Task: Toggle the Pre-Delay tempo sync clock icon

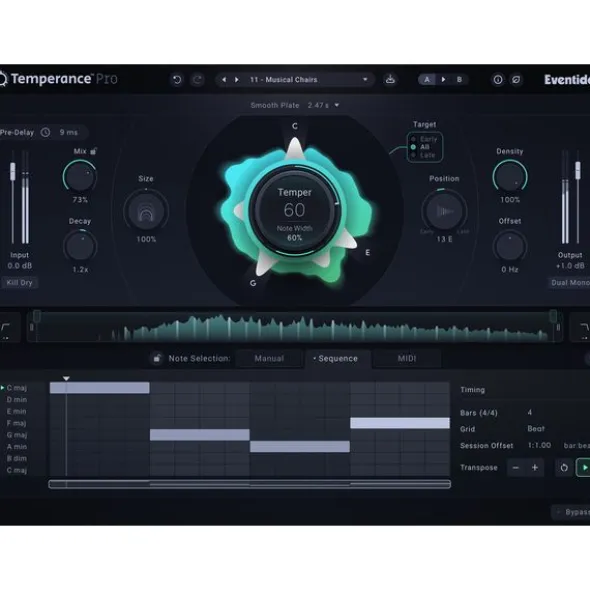Action: tap(45, 132)
